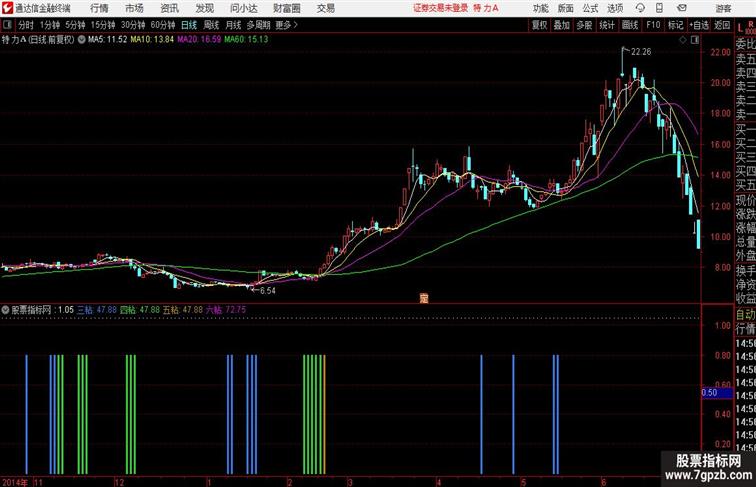The image size is (756, 487).
Task: Open the 行情 menu
Action: (99, 8)
